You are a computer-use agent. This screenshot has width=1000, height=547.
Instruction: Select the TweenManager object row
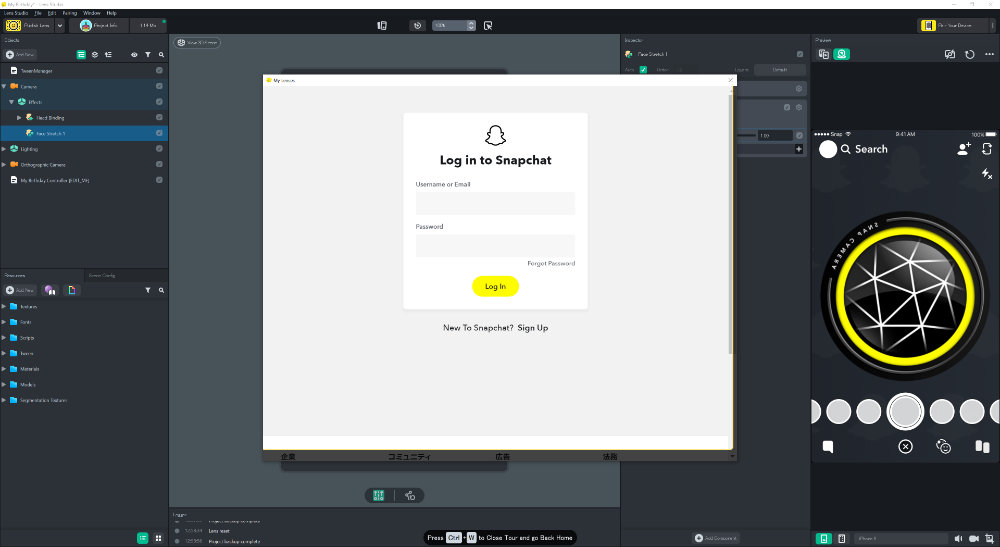83,70
